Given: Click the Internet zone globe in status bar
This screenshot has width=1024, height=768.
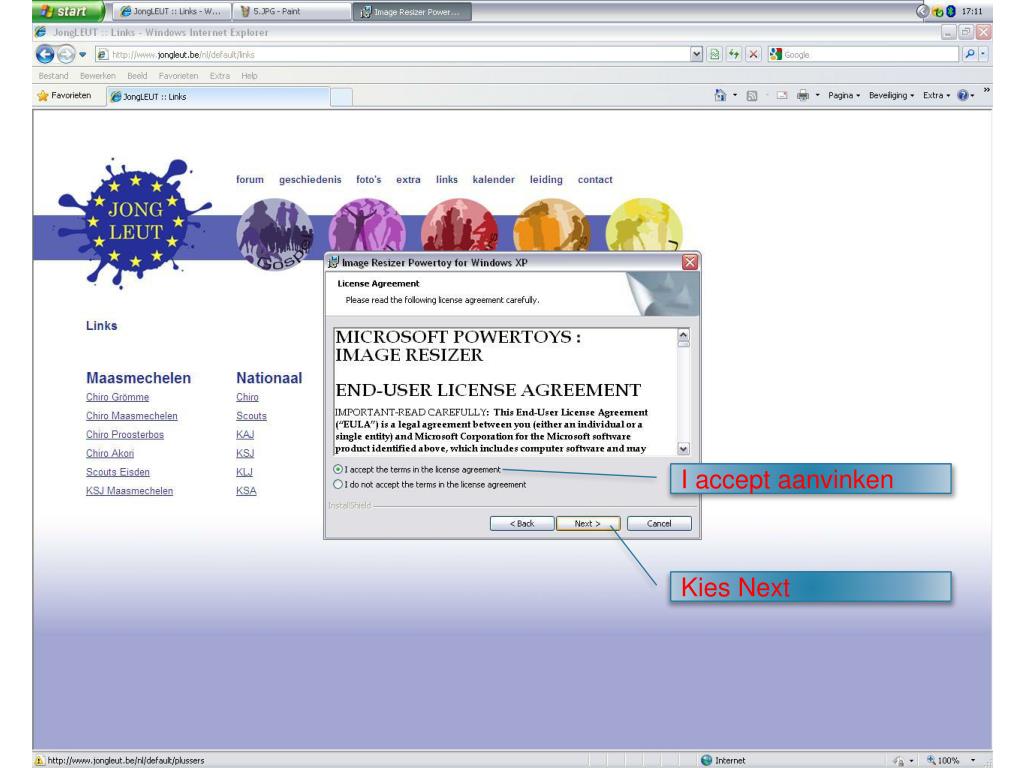Looking at the screenshot, I should (x=706, y=760).
